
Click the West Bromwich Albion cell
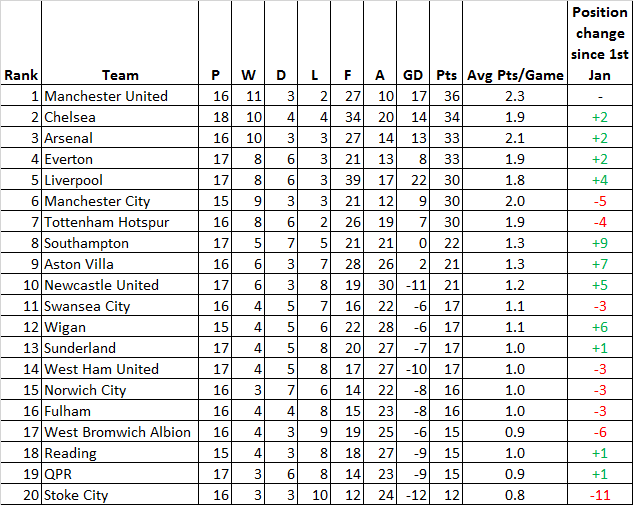click(x=120, y=432)
